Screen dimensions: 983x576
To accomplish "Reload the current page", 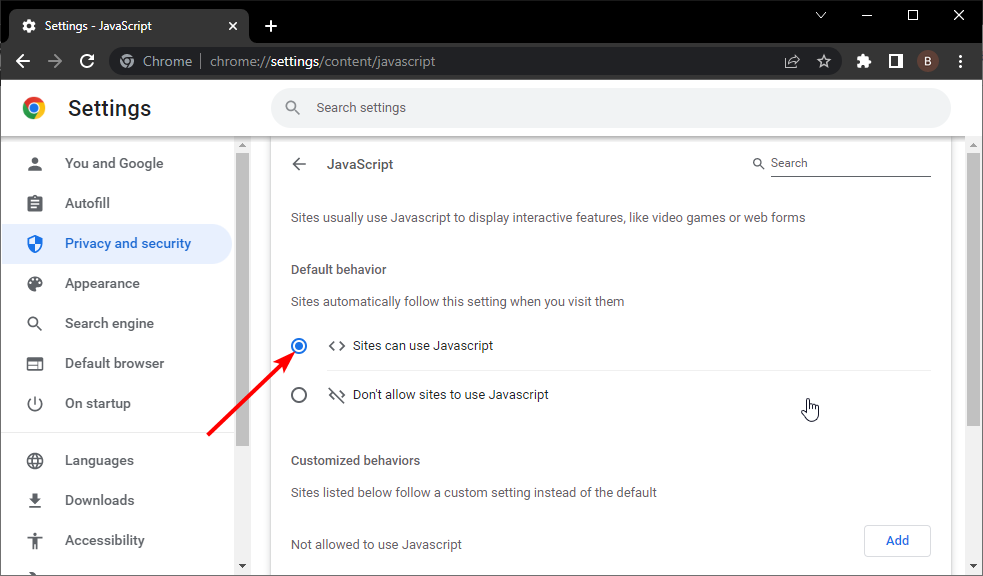I will pos(87,61).
